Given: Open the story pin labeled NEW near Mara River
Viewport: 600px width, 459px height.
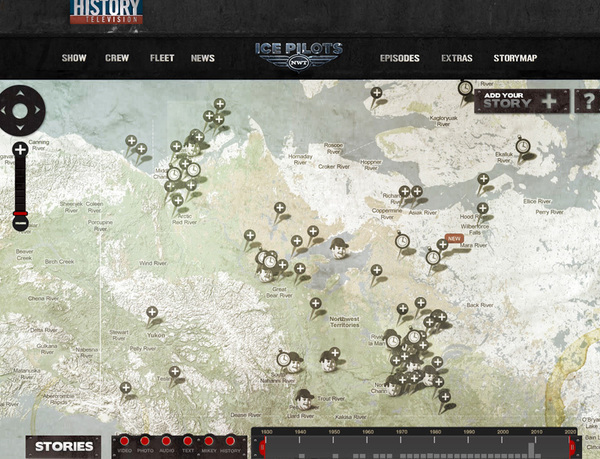Looking at the screenshot, I should [x=442, y=244].
